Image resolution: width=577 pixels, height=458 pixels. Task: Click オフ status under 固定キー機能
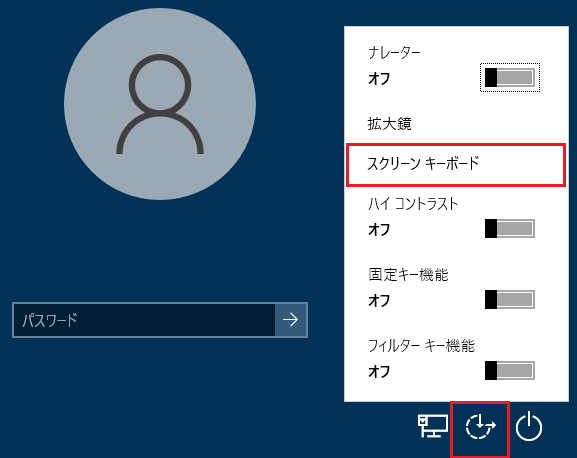tap(379, 301)
